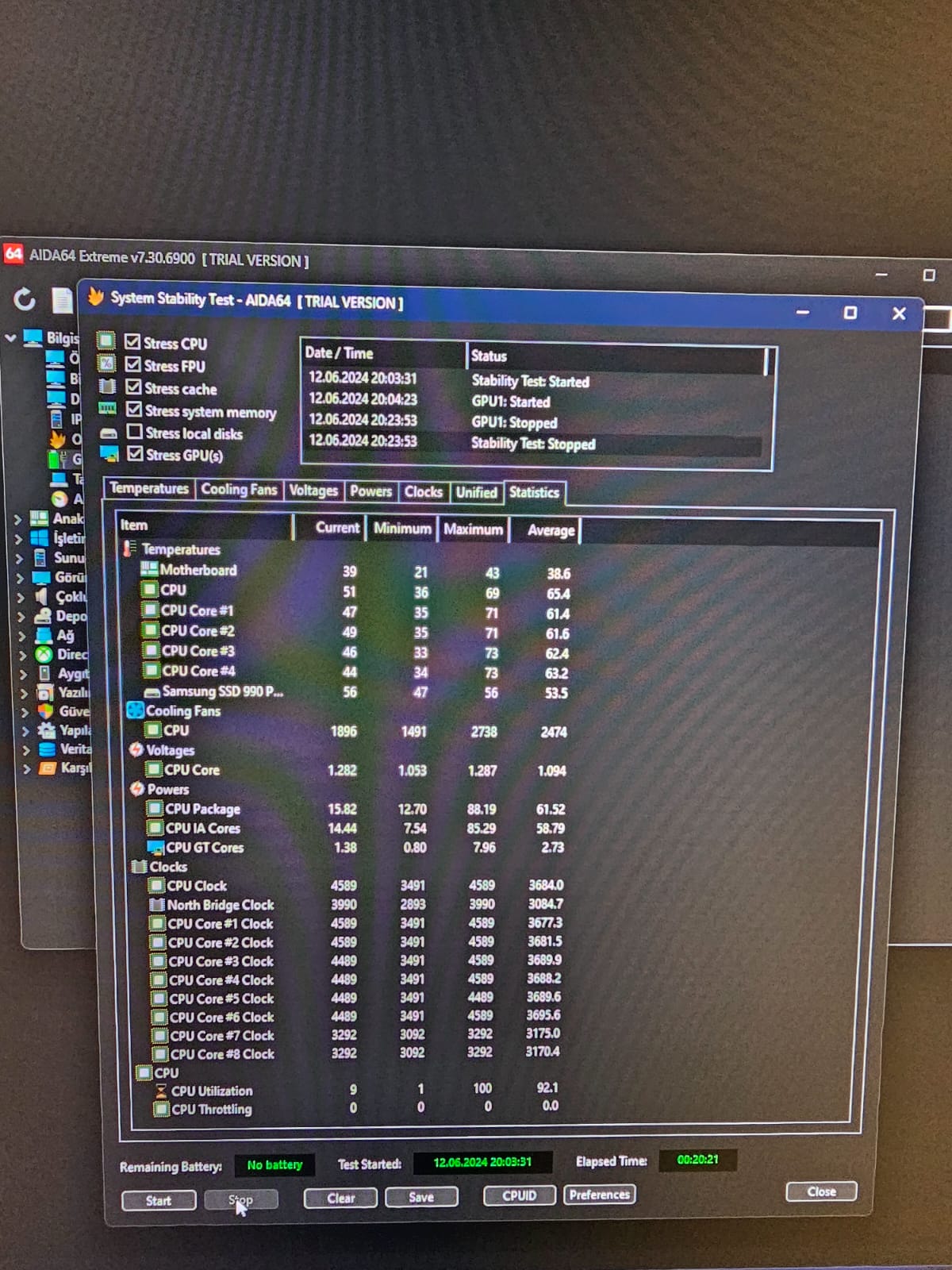
Task: Select the Stability Test: Stopped log row
Action: (533, 444)
